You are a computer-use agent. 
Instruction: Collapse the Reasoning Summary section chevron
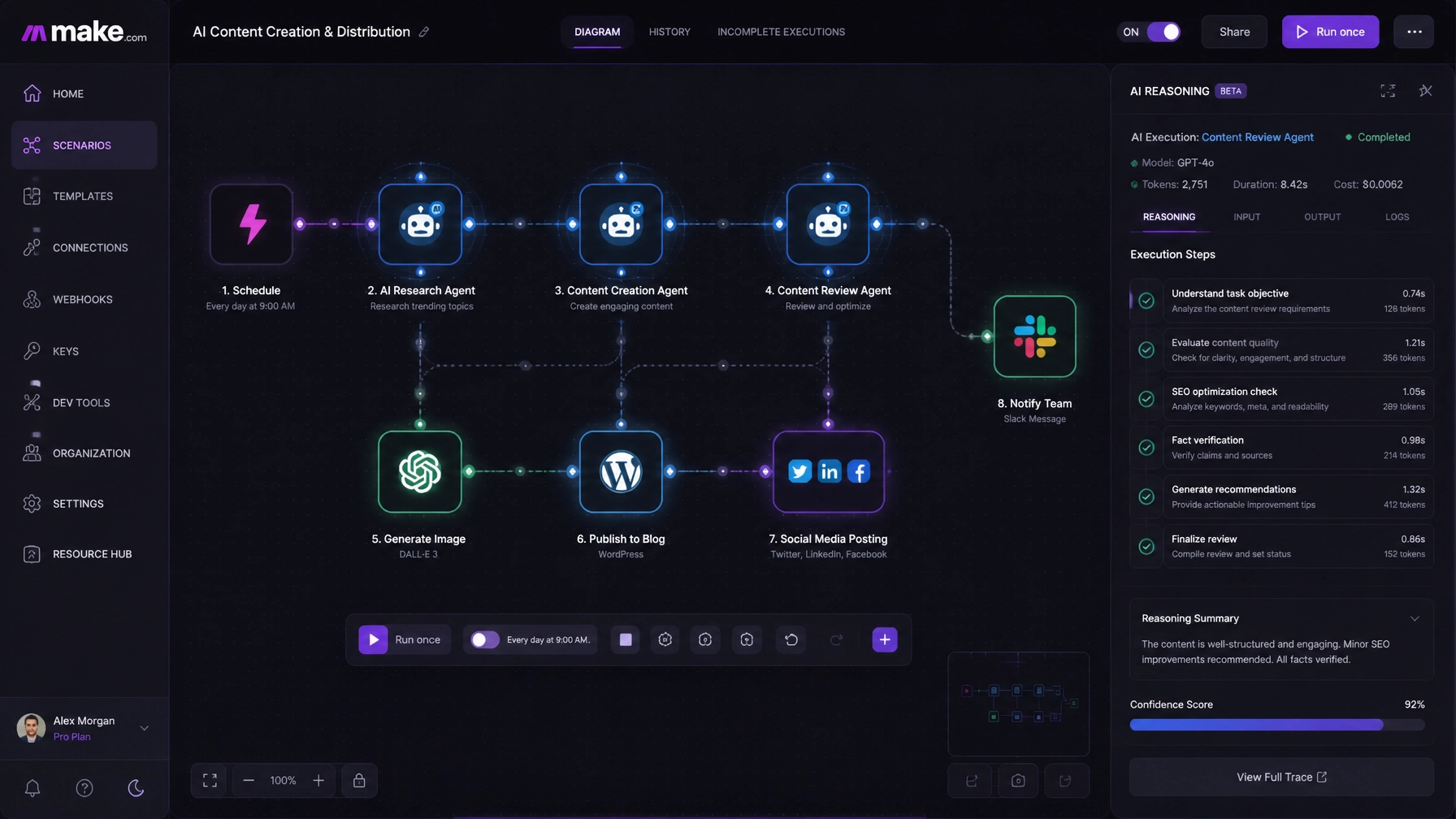pos(1415,618)
